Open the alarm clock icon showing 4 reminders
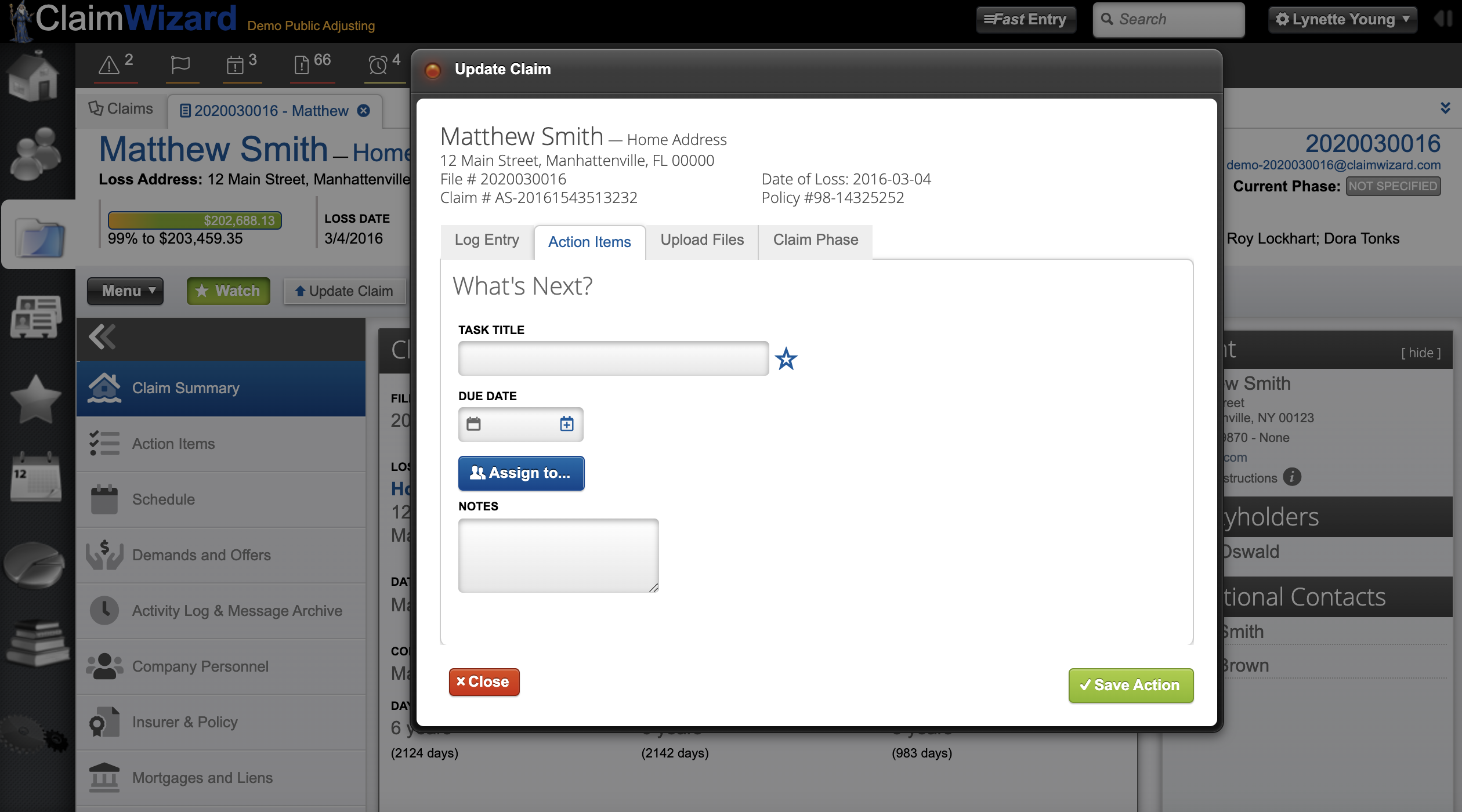This screenshot has width=1462, height=812. [x=378, y=65]
